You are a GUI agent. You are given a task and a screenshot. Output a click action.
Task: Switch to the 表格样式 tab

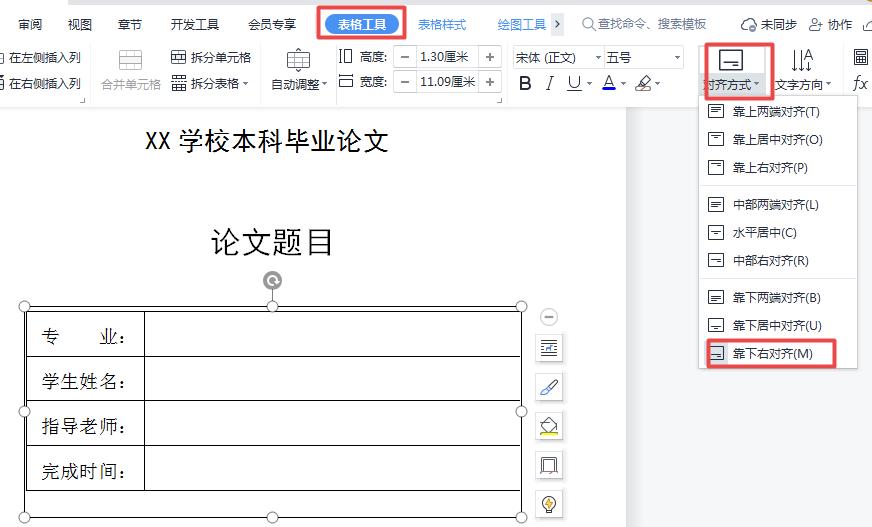442,24
